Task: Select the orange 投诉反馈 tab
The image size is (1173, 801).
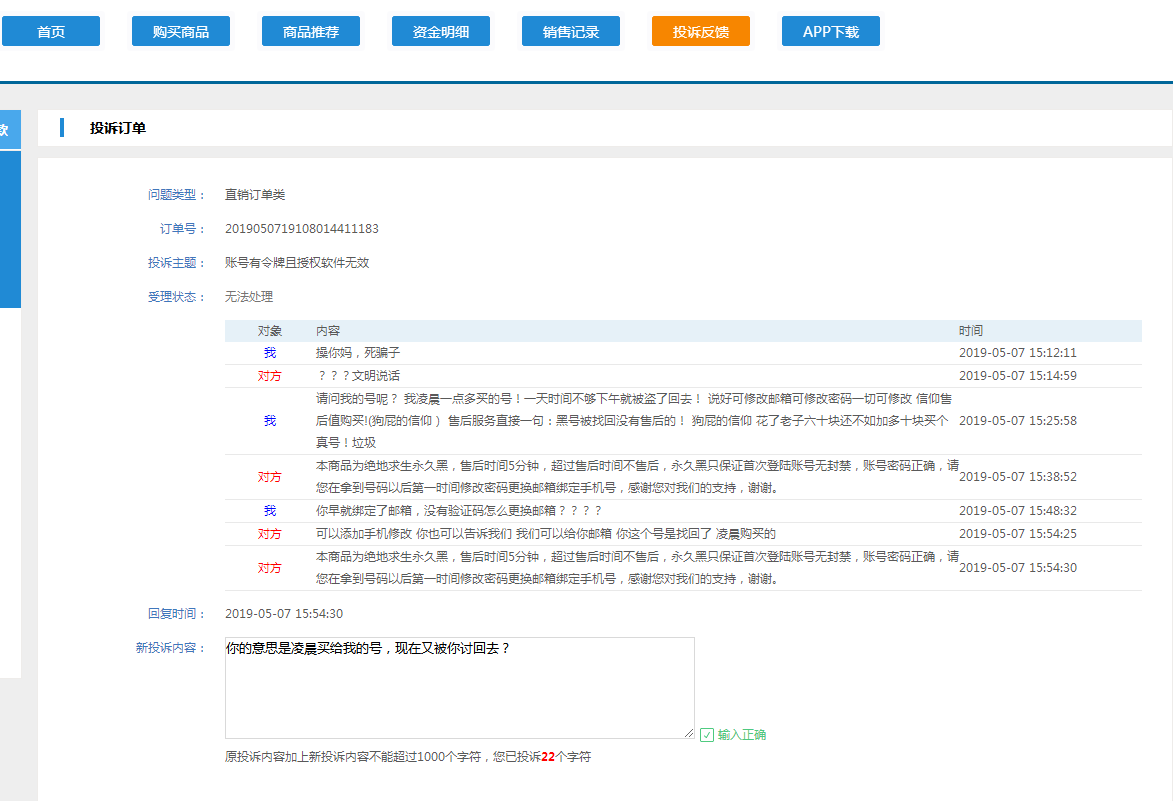Action: tap(701, 31)
